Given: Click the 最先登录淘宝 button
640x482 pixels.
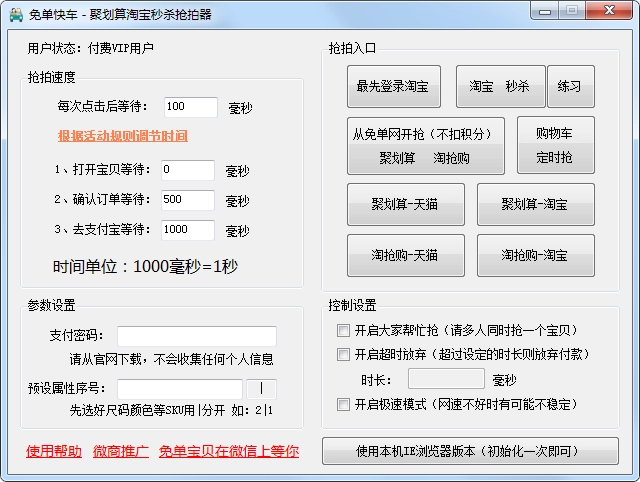Looking at the screenshot, I should 394,87.
